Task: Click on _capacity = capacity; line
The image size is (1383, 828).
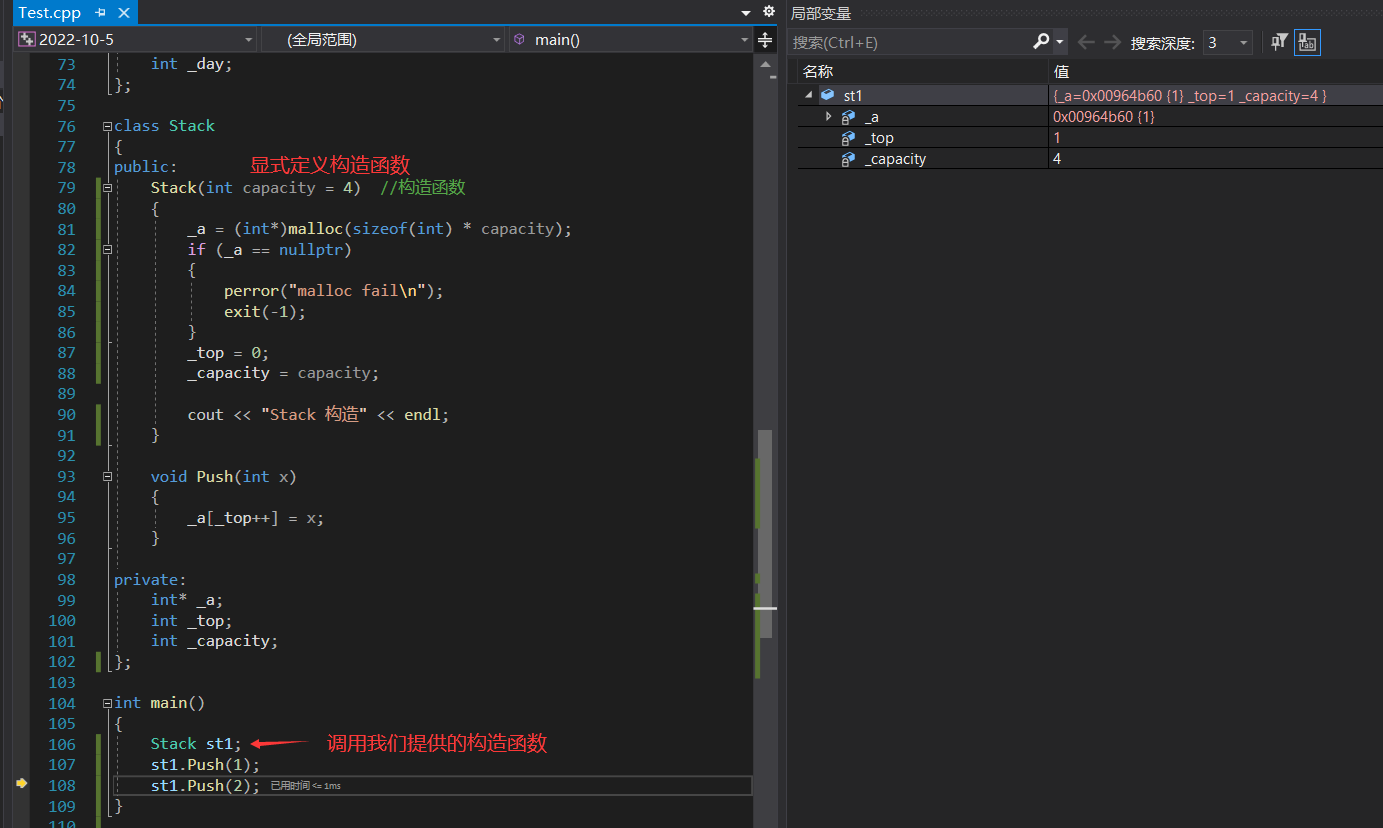Action: (x=283, y=373)
